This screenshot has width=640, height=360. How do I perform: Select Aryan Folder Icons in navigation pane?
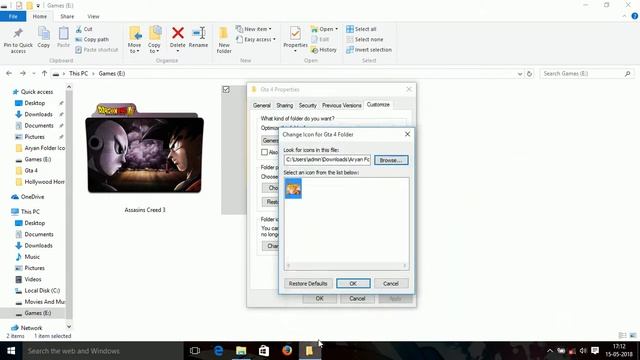40,148
